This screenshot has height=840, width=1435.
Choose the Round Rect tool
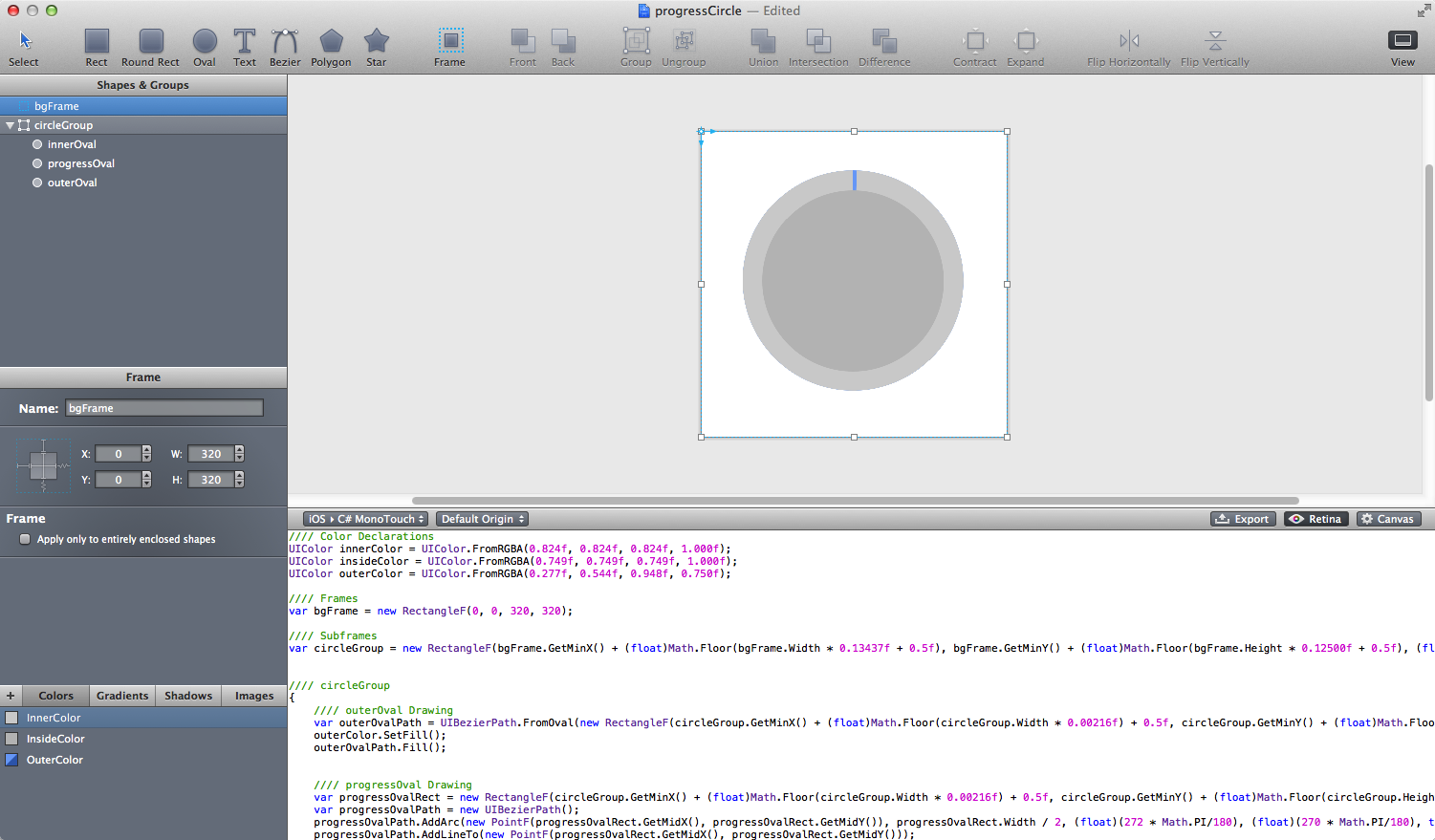[x=150, y=48]
